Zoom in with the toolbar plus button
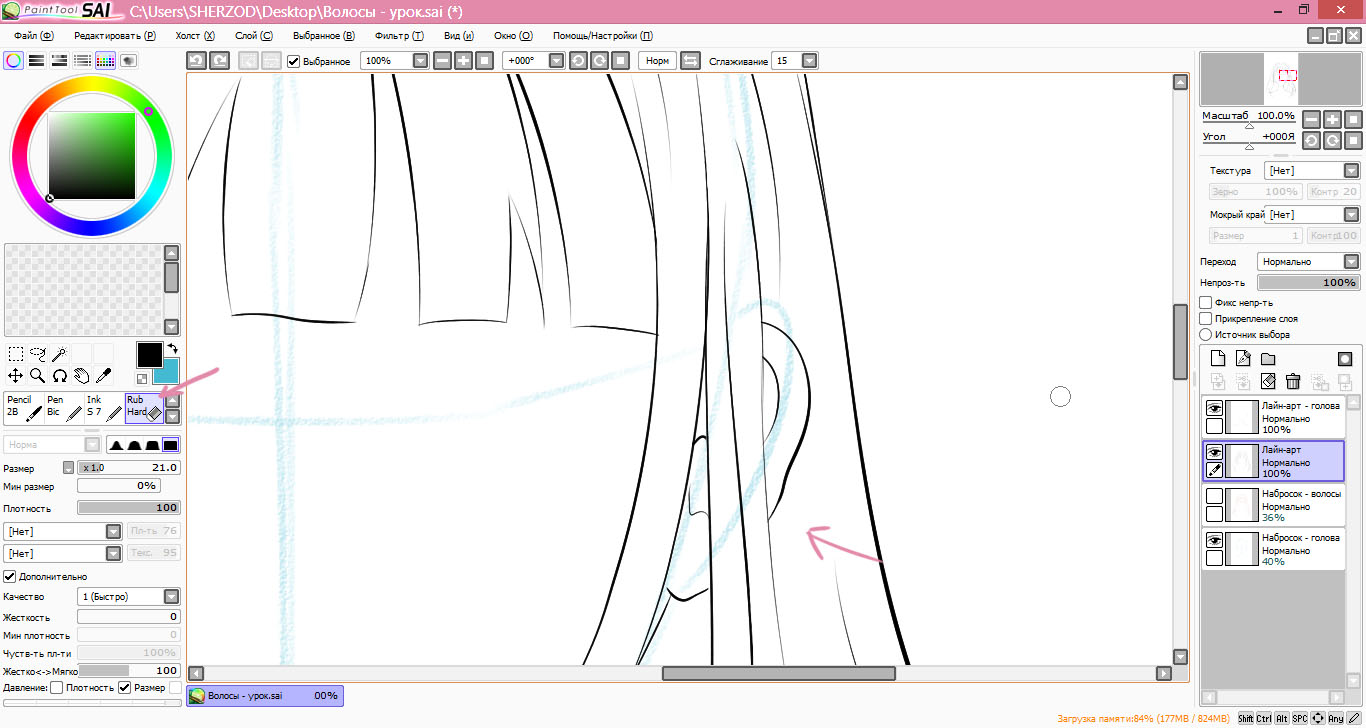This screenshot has height=728, width=1366. 463,61
